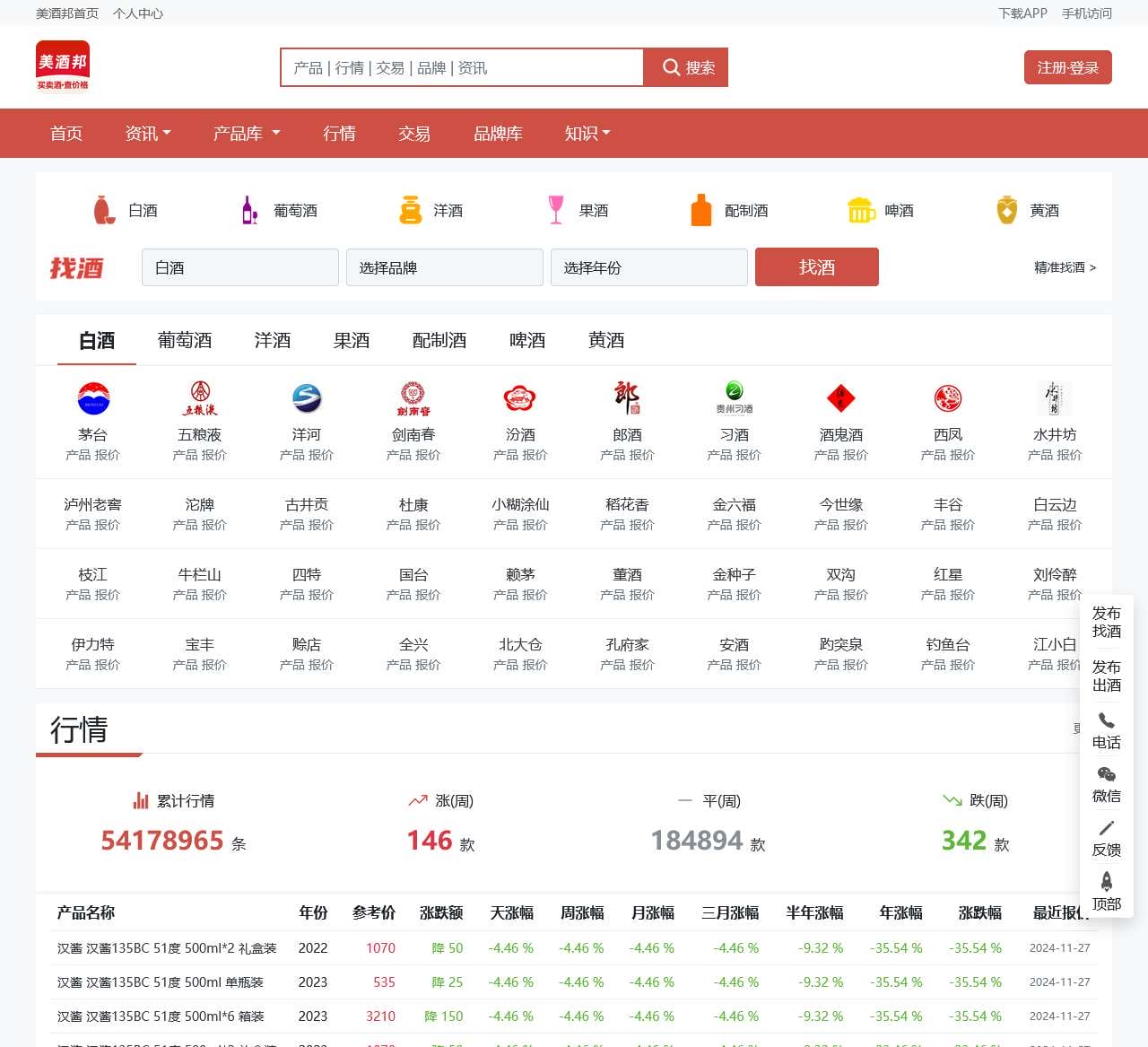Open the 酒鬼酒 brand logo
1148x1047 pixels.
tap(841, 397)
